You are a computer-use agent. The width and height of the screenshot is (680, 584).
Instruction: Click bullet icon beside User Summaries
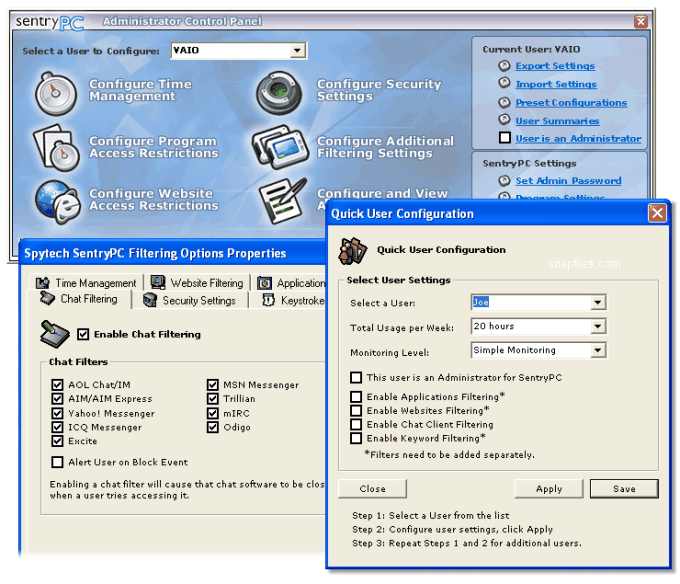(504, 119)
